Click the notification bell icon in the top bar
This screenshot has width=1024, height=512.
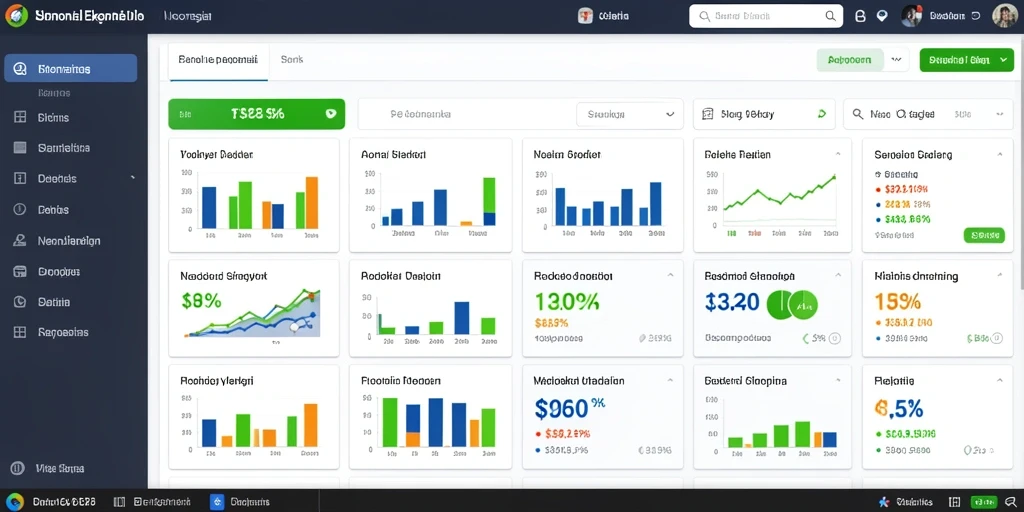click(x=860, y=16)
